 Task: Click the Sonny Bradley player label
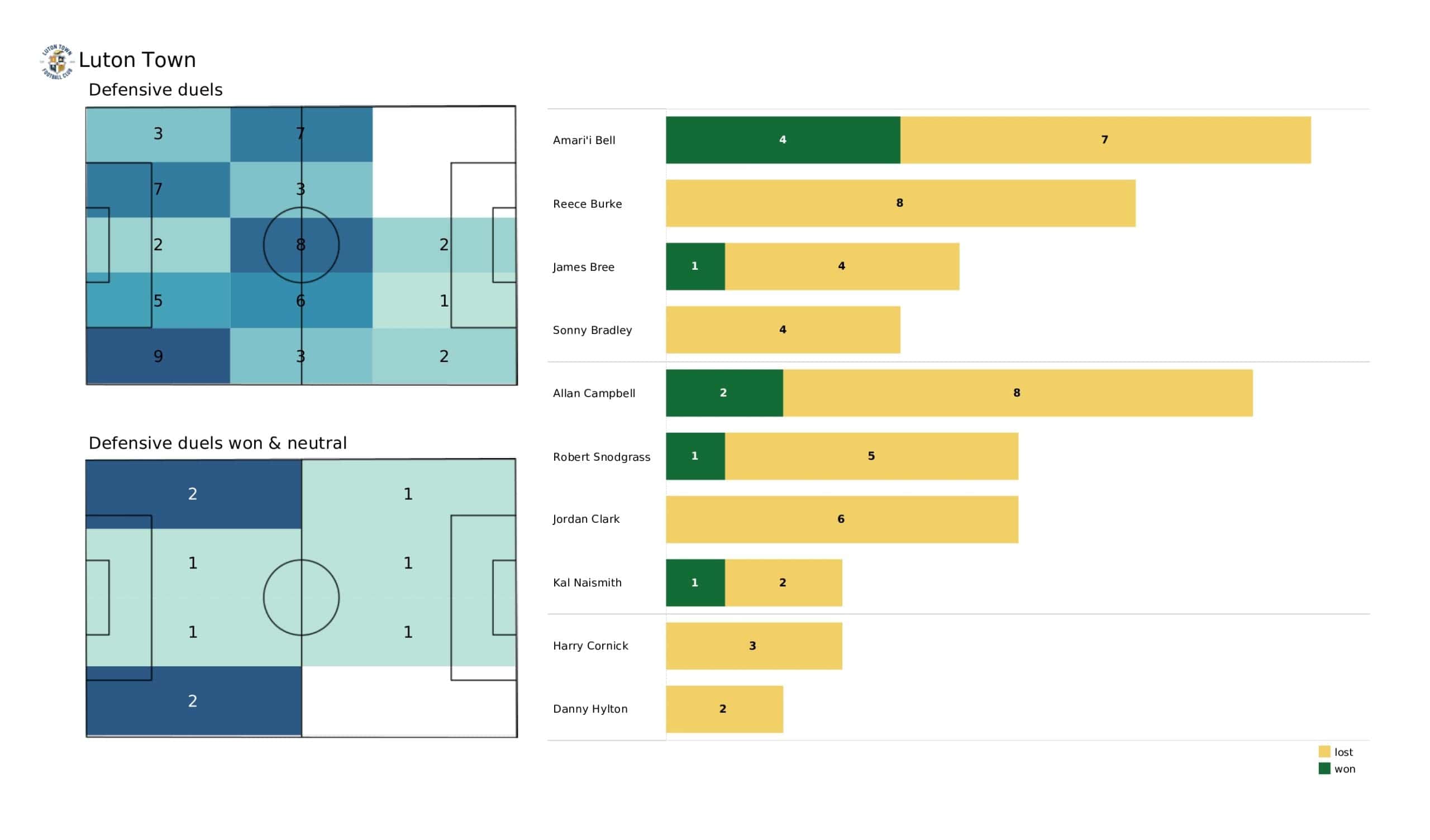592,330
